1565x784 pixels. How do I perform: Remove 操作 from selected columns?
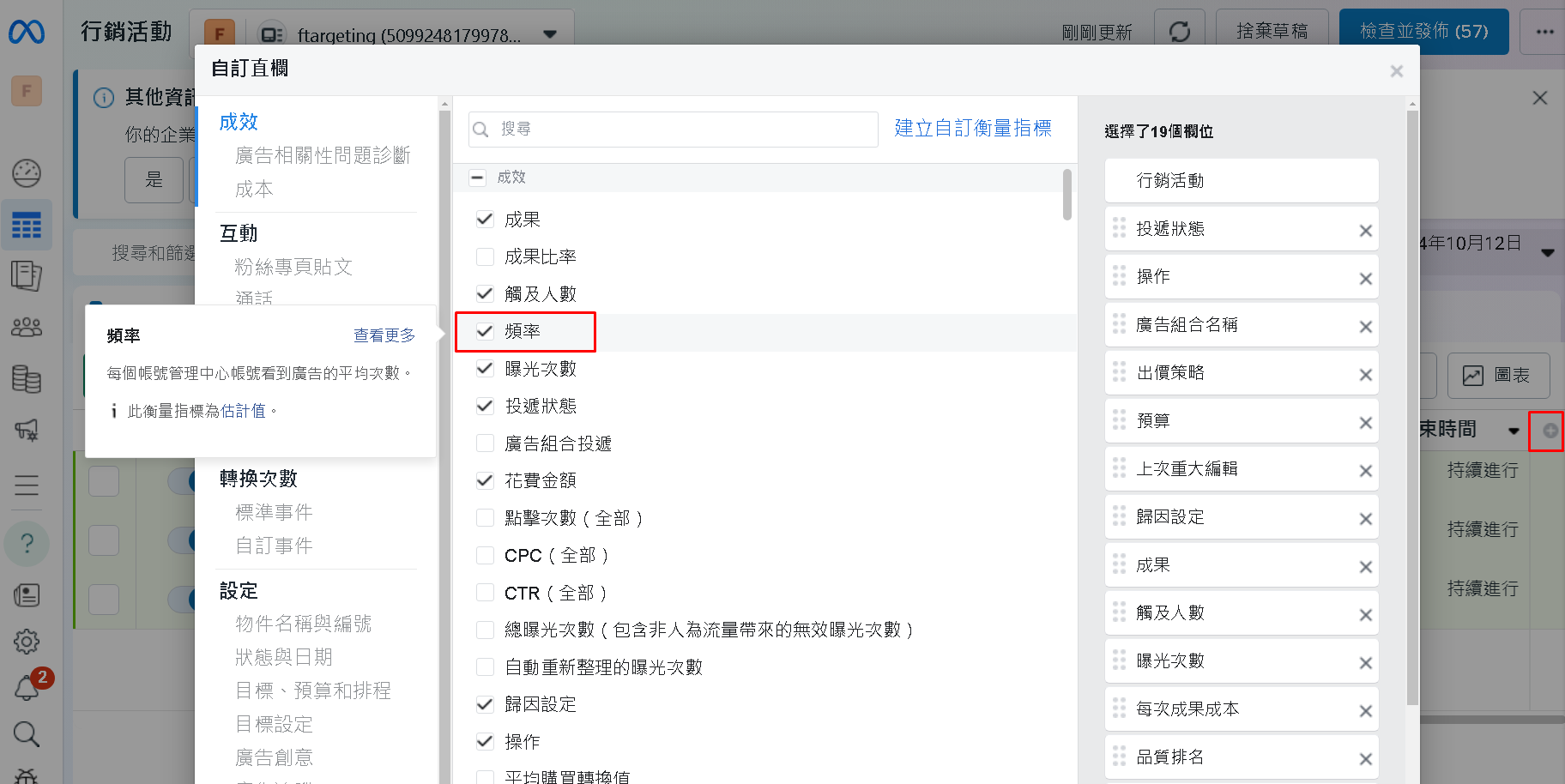coord(1366,279)
